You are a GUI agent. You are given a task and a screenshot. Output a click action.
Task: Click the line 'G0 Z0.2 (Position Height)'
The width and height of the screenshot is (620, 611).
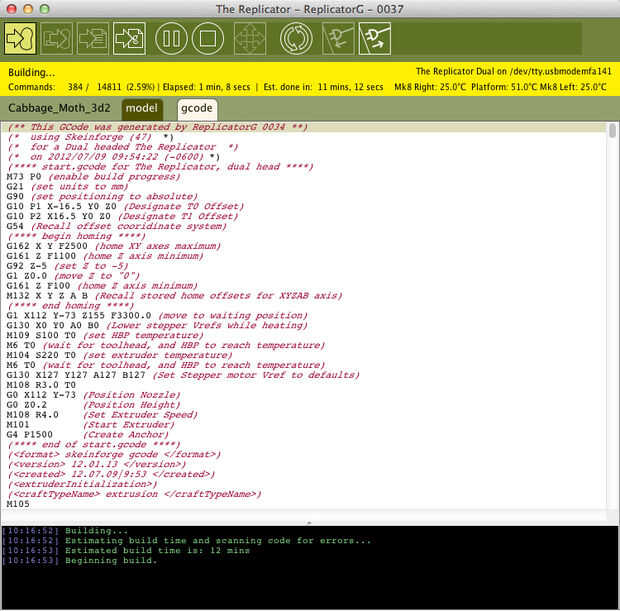pyautogui.click(x=93, y=405)
